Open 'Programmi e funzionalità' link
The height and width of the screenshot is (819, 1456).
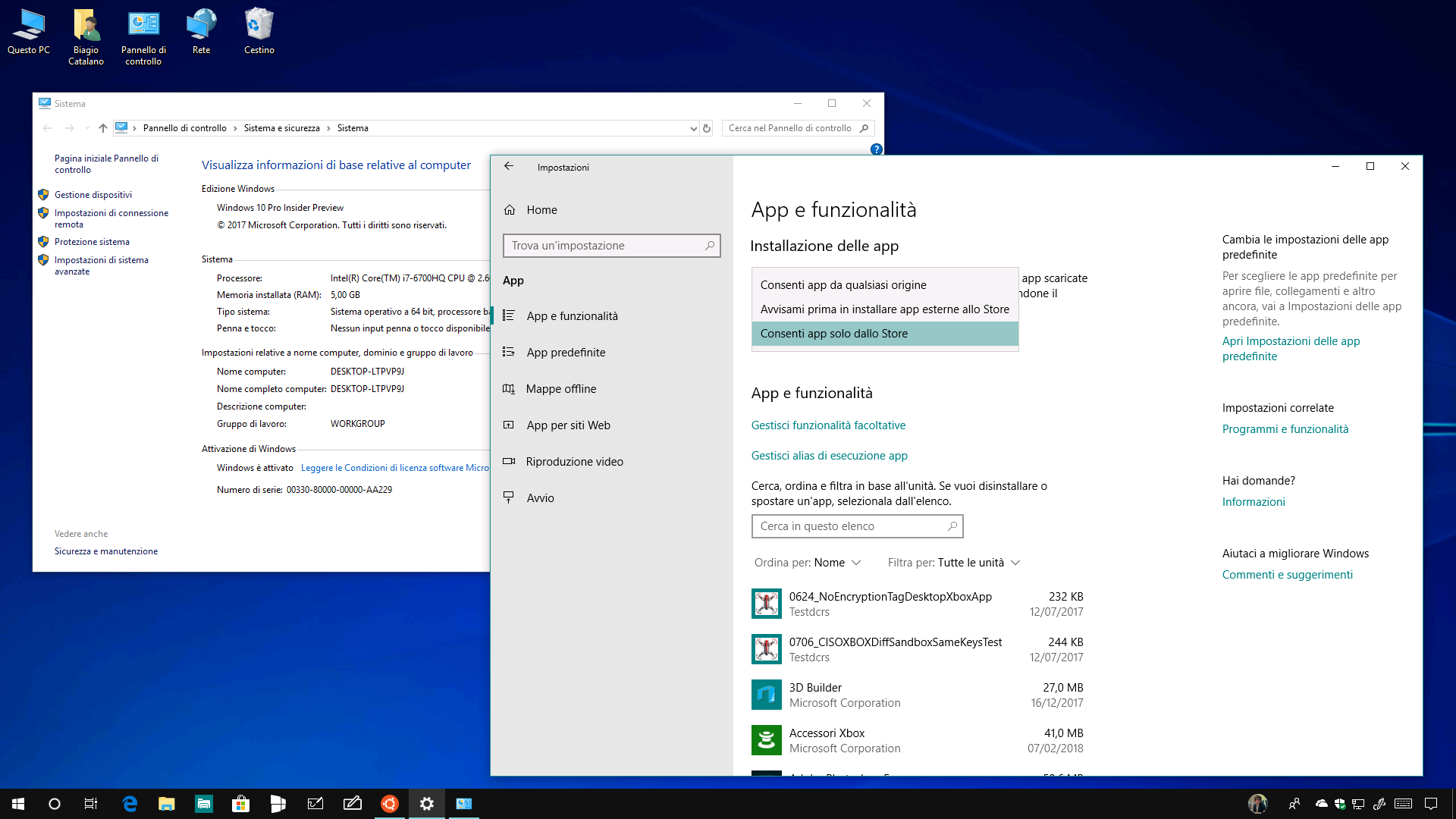click(1285, 429)
